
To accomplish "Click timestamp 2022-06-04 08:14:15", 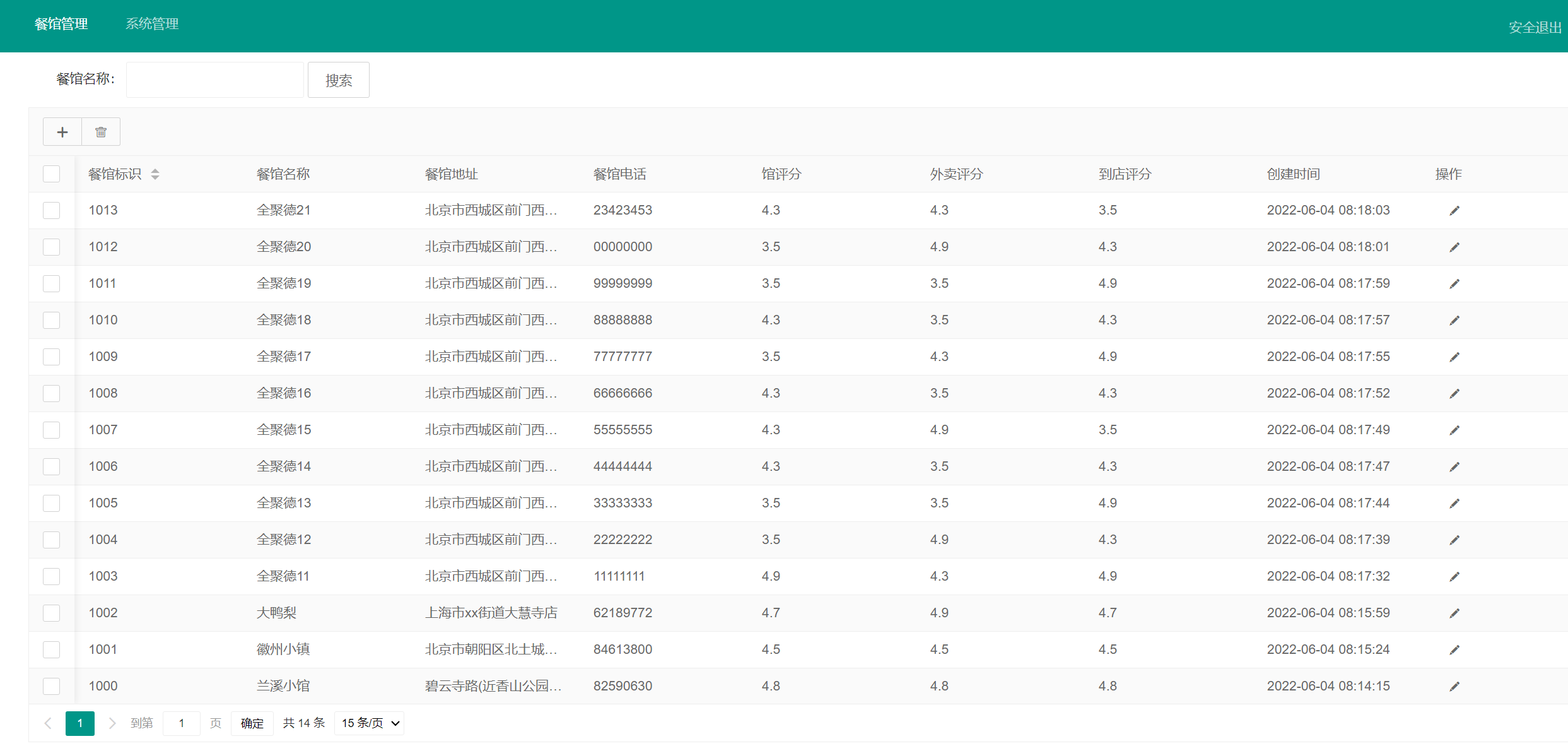I will pos(1328,686).
